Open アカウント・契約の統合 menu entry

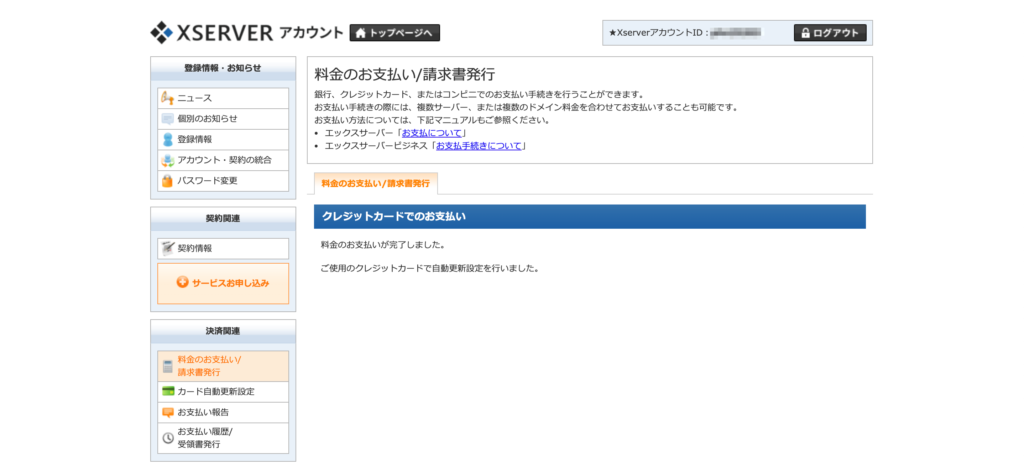tap(223, 160)
